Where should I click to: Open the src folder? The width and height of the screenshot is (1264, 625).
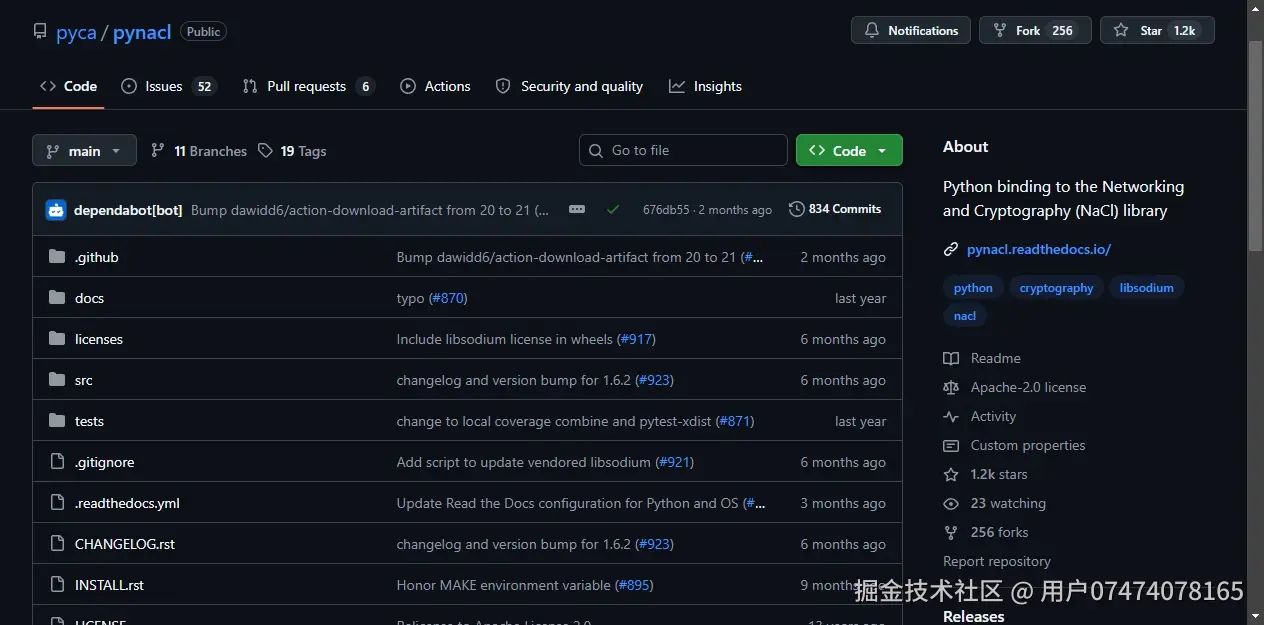pos(84,380)
